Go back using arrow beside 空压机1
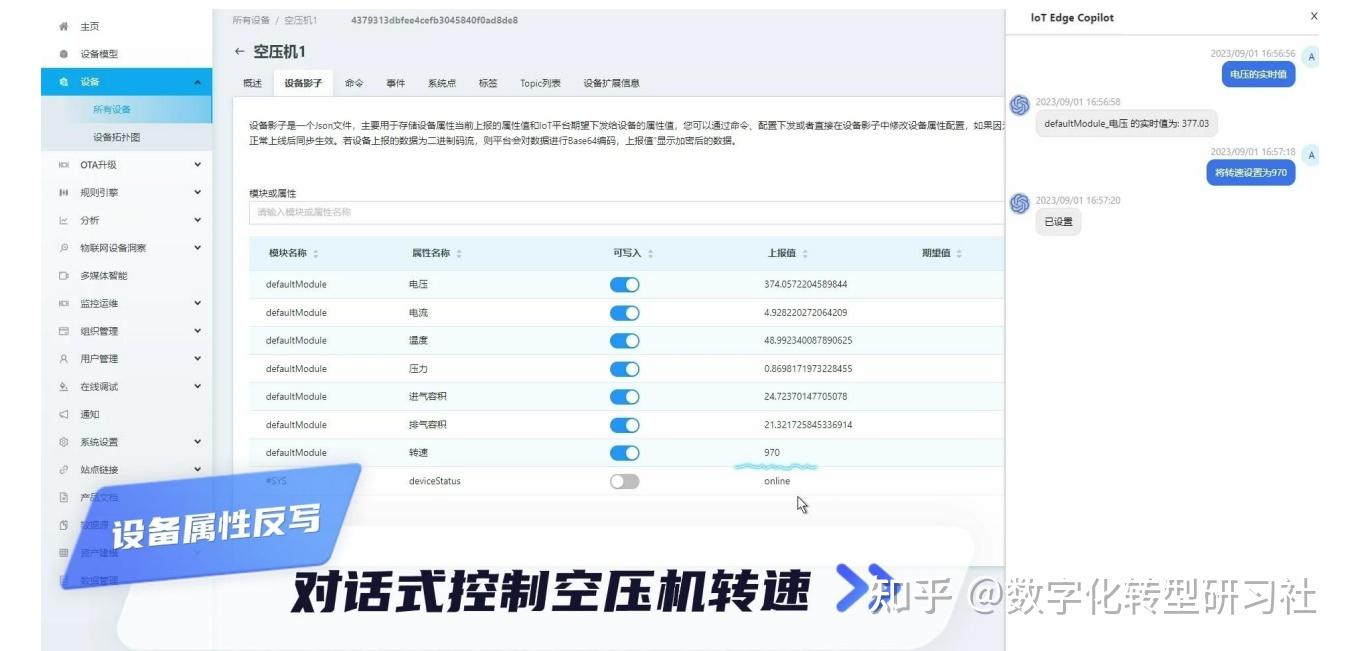1351x651 pixels. point(239,51)
